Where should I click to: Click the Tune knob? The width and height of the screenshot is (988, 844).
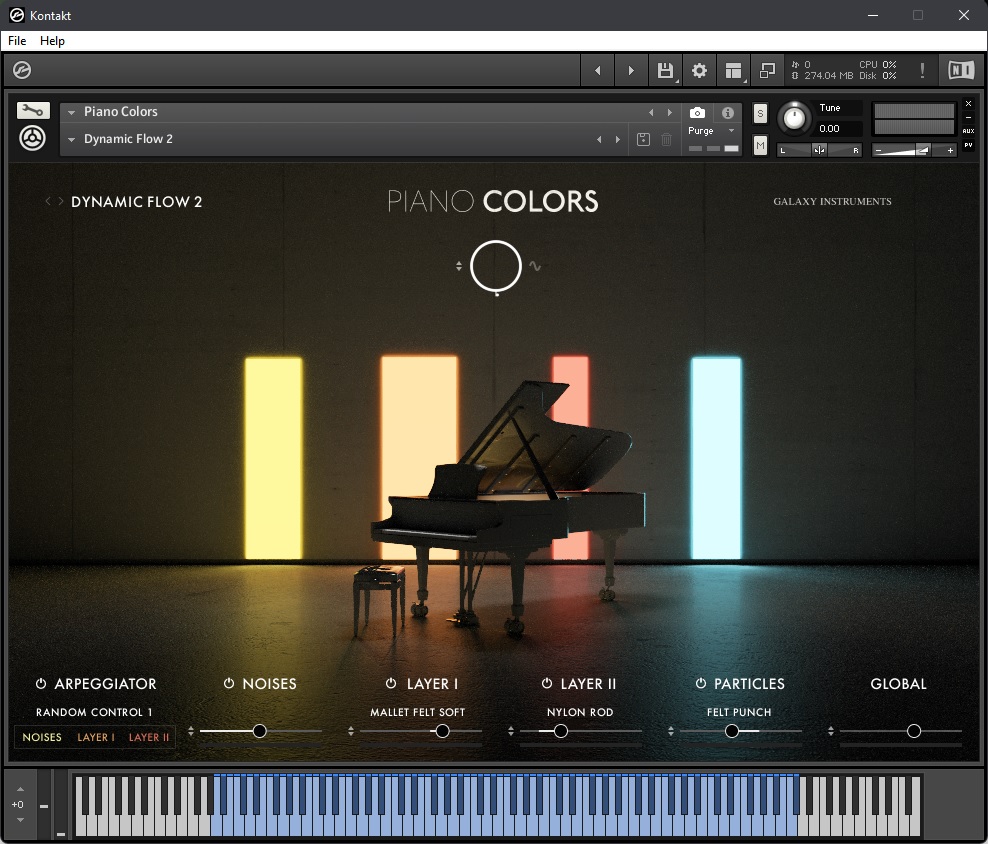(794, 118)
